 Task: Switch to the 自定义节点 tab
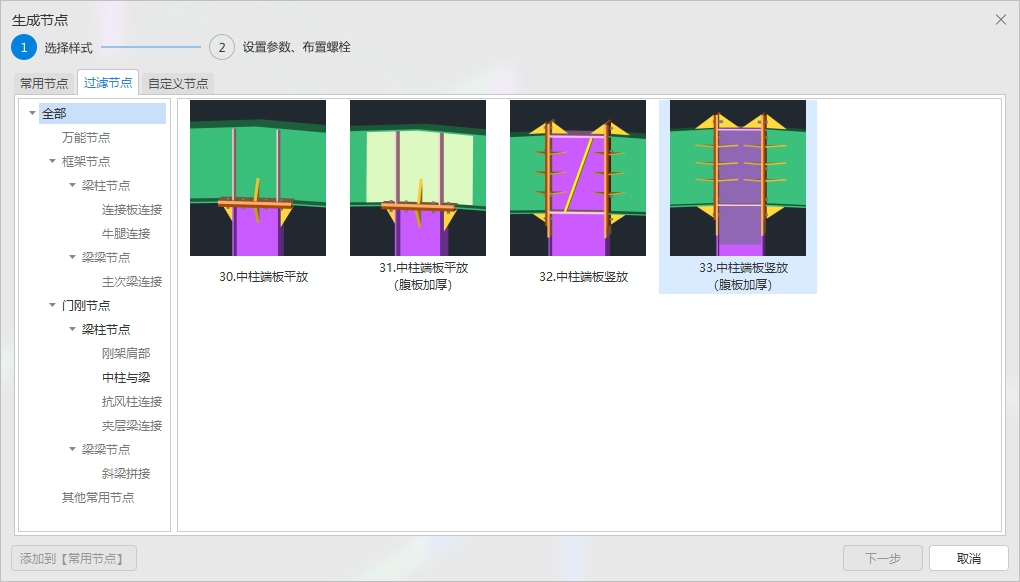(x=178, y=83)
